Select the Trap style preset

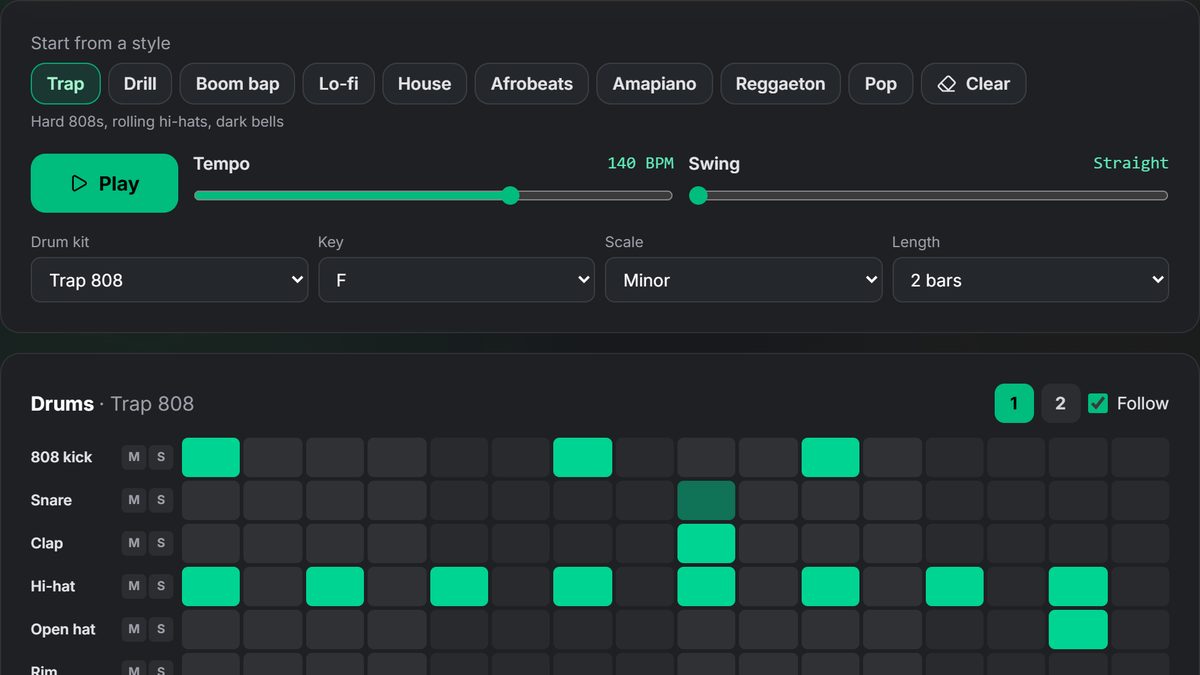[x=65, y=84]
